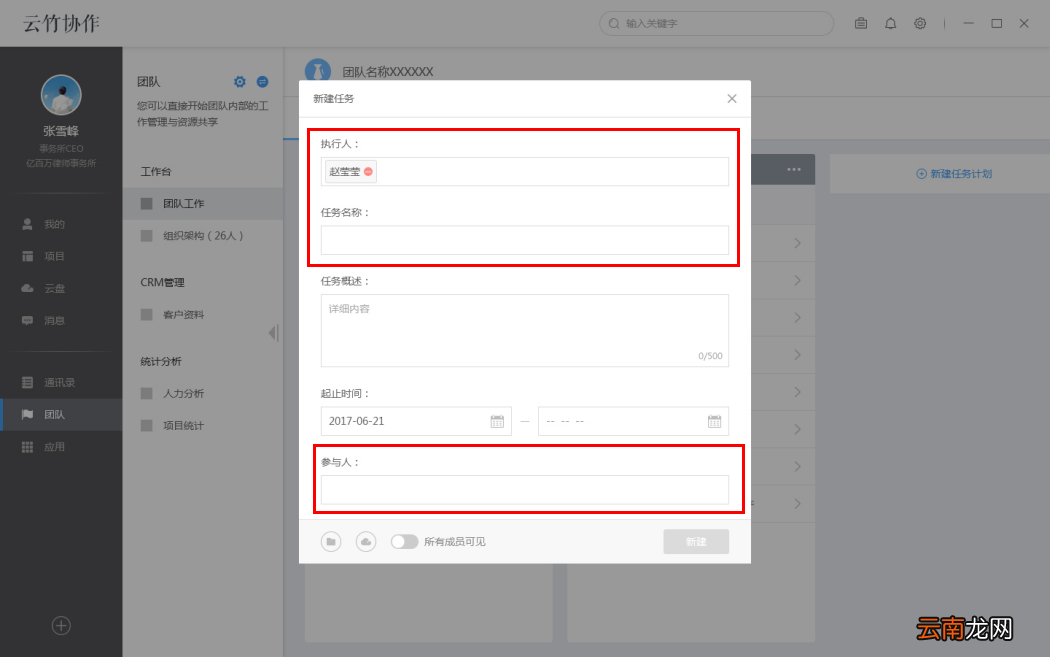Open 云盘 in left sidebar

pyautogui.click(x=61, y=289)
